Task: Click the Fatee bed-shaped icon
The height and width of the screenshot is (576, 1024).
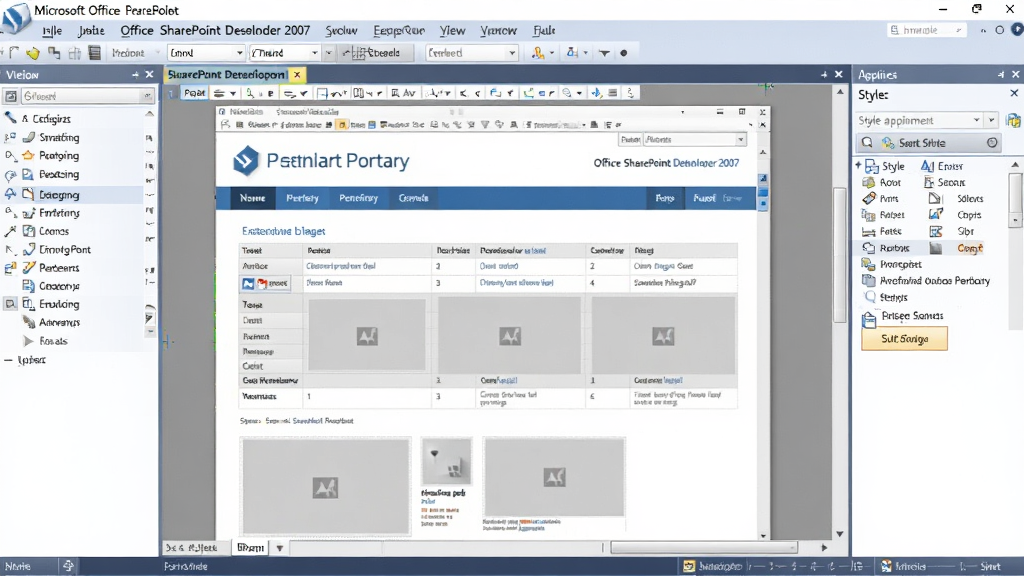Action: (x=869, y=231)
